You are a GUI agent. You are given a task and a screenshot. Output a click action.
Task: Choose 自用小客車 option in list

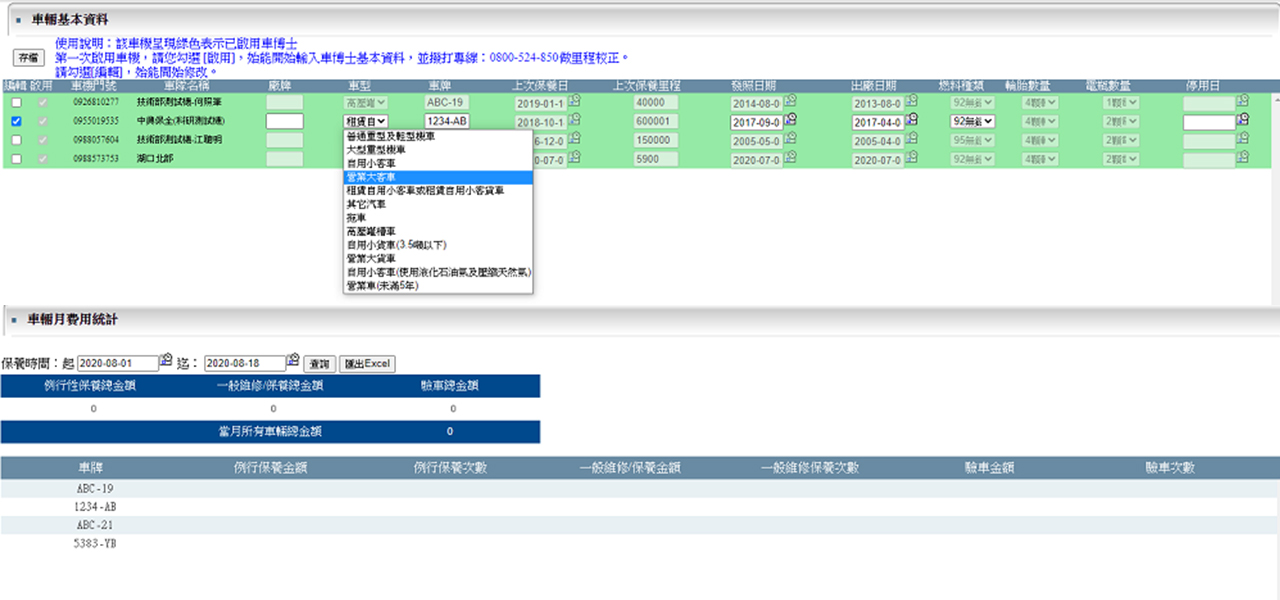tap(438, 162)
